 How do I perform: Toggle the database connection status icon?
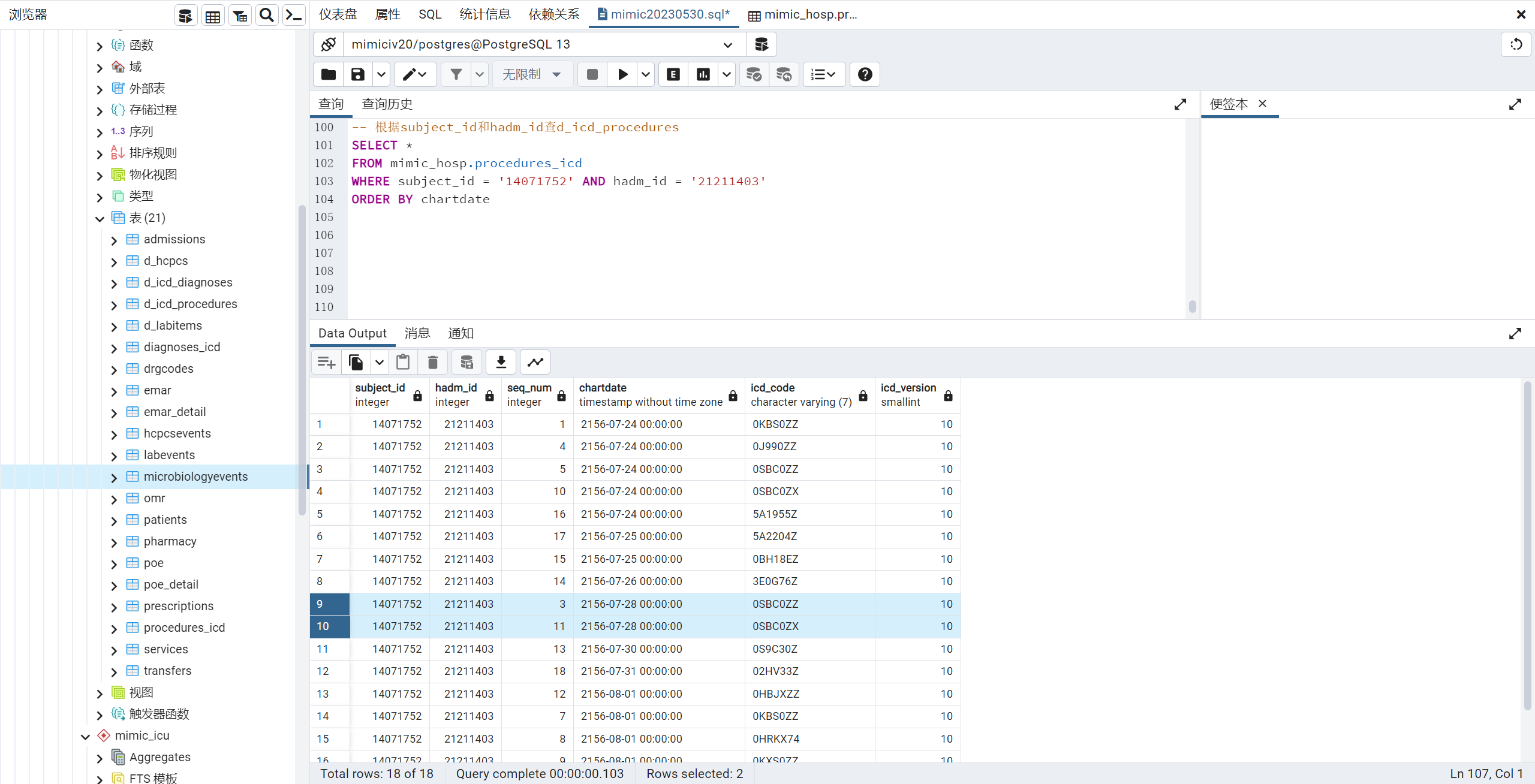point(329,44)
